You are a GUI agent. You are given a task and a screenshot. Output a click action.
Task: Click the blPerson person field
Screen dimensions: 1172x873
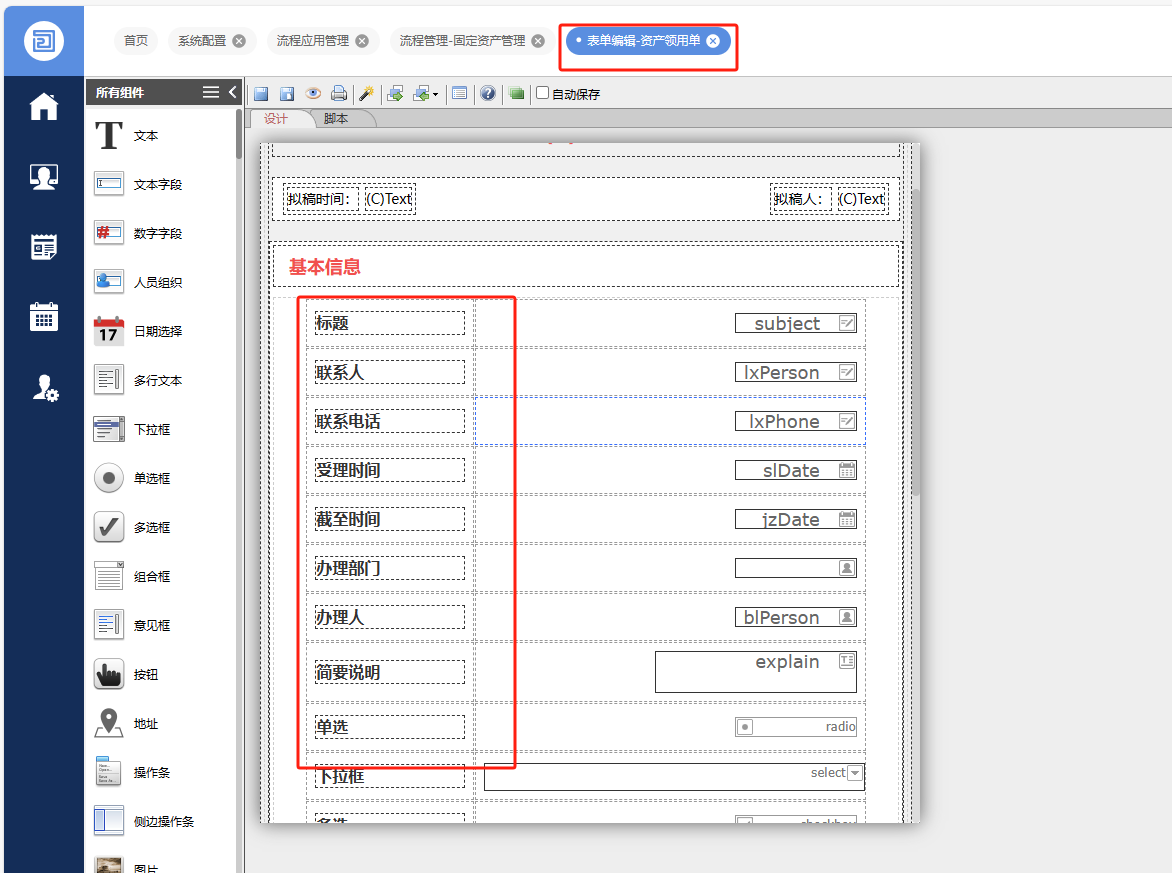795,617
